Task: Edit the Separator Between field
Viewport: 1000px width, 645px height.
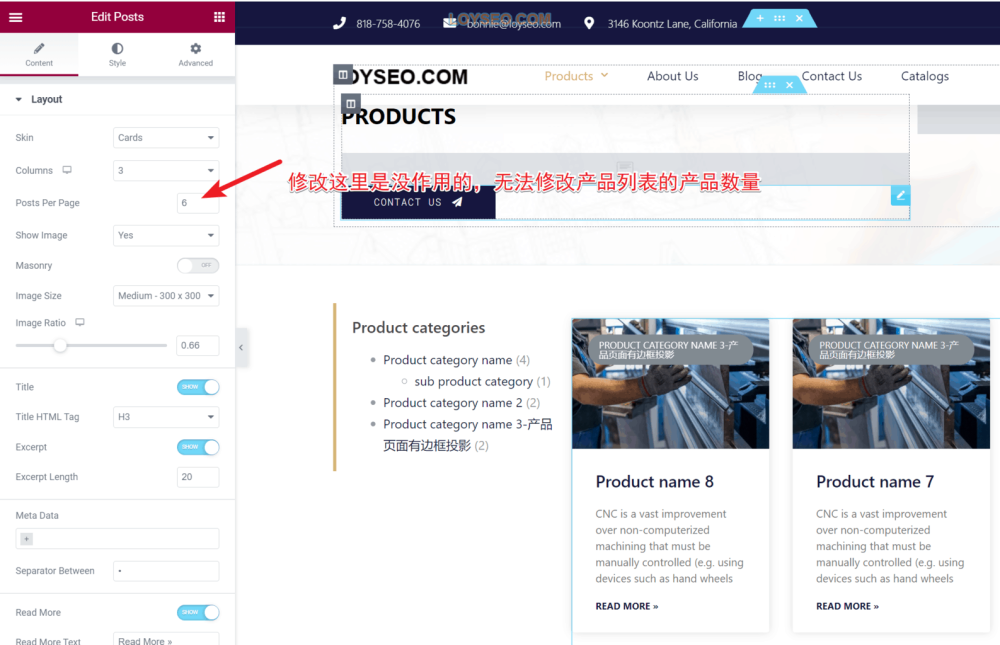Action: (166, 571)
